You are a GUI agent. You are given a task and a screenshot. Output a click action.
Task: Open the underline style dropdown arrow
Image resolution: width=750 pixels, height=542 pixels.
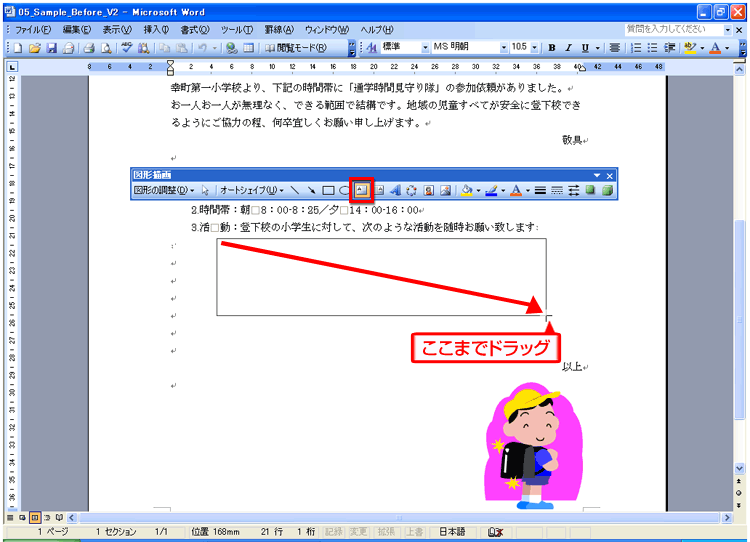pyautogui.click(x=597, y=48)
